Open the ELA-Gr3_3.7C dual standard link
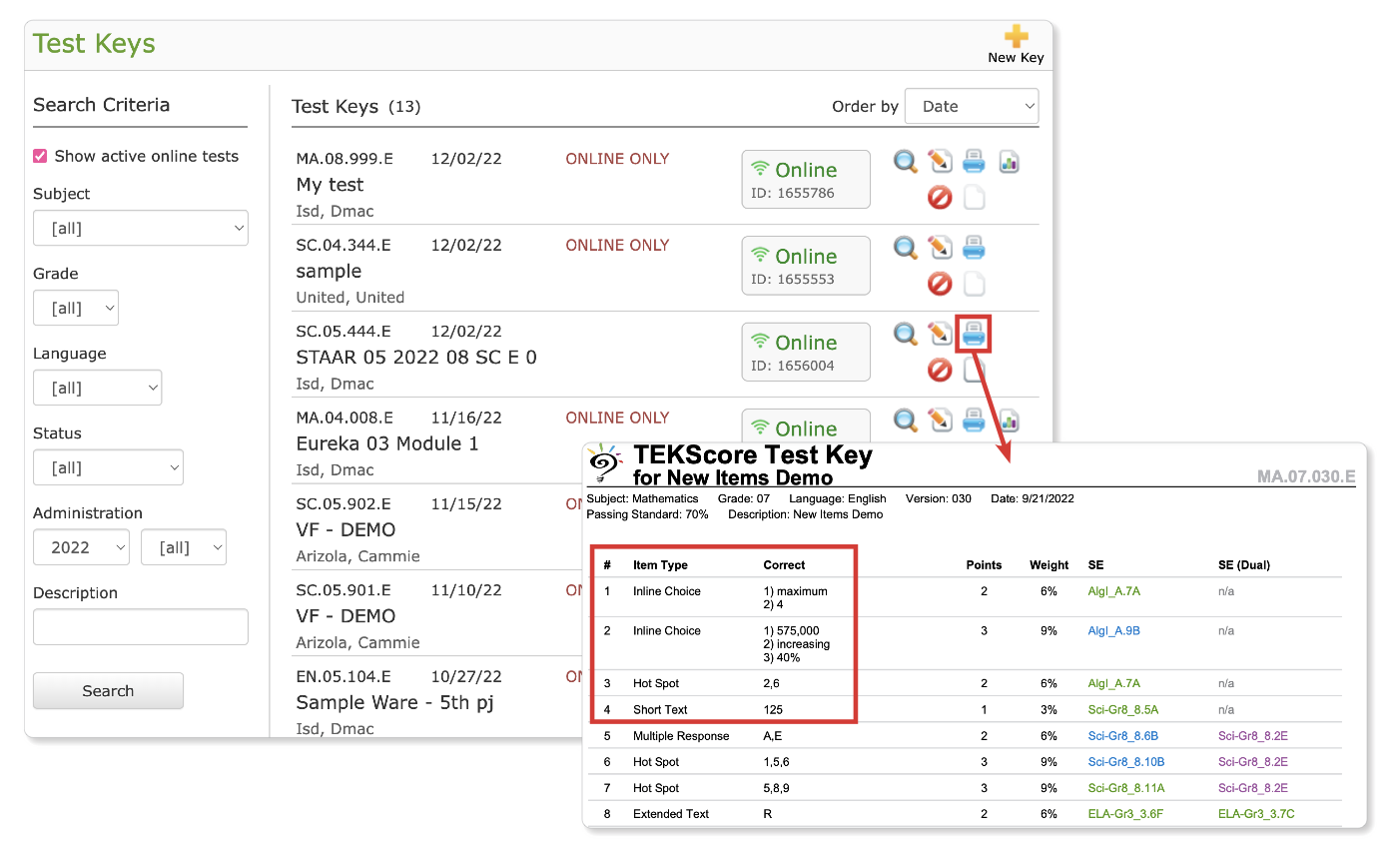 1256,814
